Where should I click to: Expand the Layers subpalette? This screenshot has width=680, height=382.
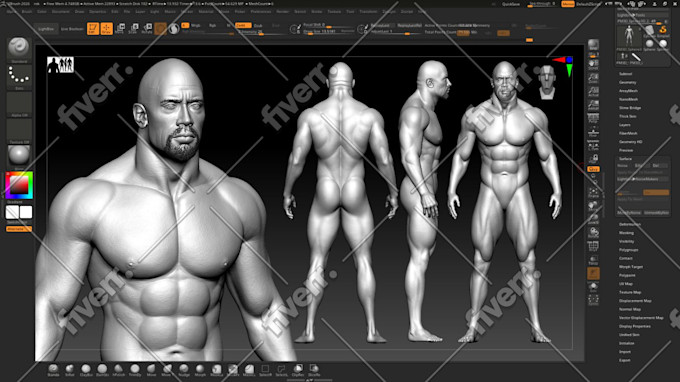pyautogui.click(x=624, y=125)
